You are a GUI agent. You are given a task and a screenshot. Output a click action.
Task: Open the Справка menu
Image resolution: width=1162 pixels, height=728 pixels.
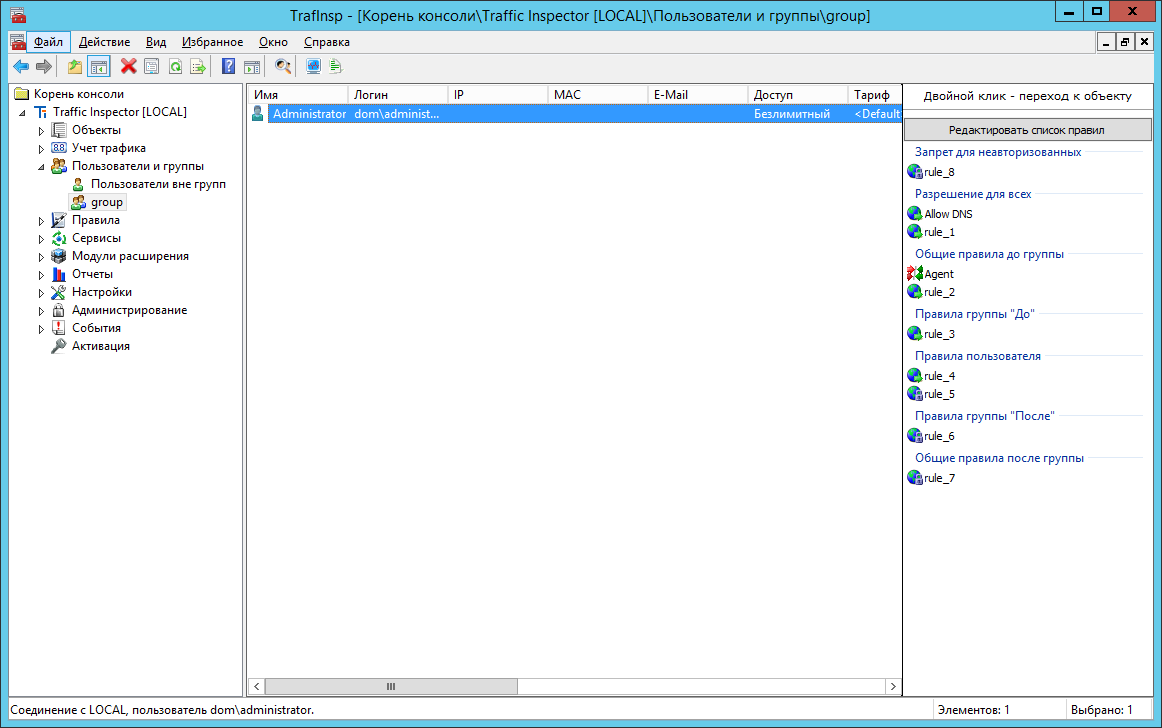pyautogui.click(x=327, y=42)
